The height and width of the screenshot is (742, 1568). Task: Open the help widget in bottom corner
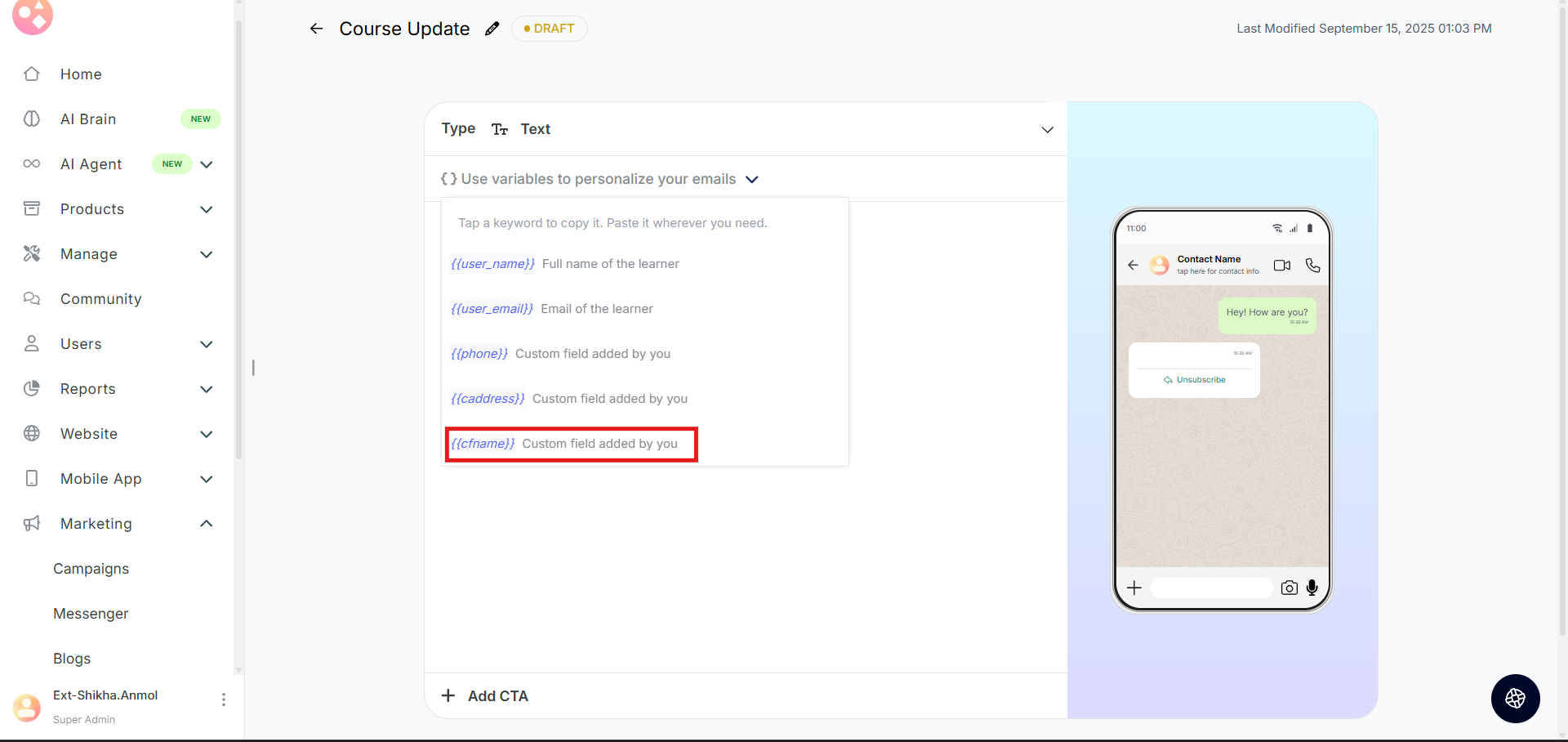[1515, 698]
